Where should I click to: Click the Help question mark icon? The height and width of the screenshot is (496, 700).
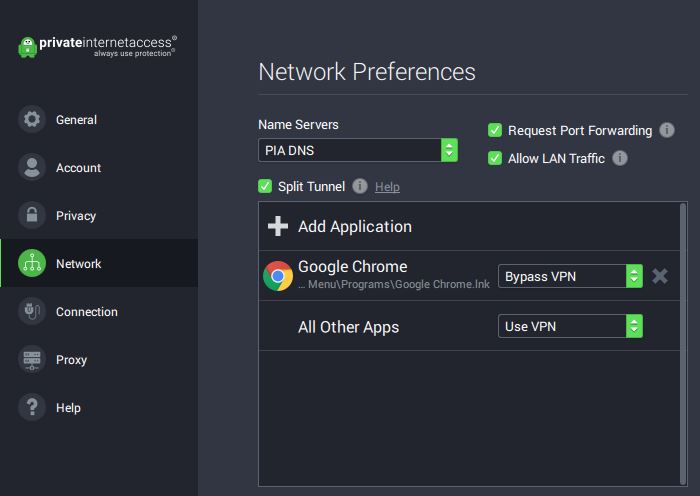pyautogui.click(x=32, y=407)
